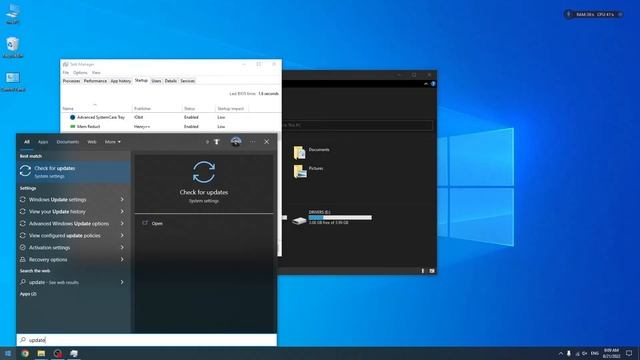Open the More dropdown in search filters
The width and height of the screenshot is (640, 360).
pos(113,142)
